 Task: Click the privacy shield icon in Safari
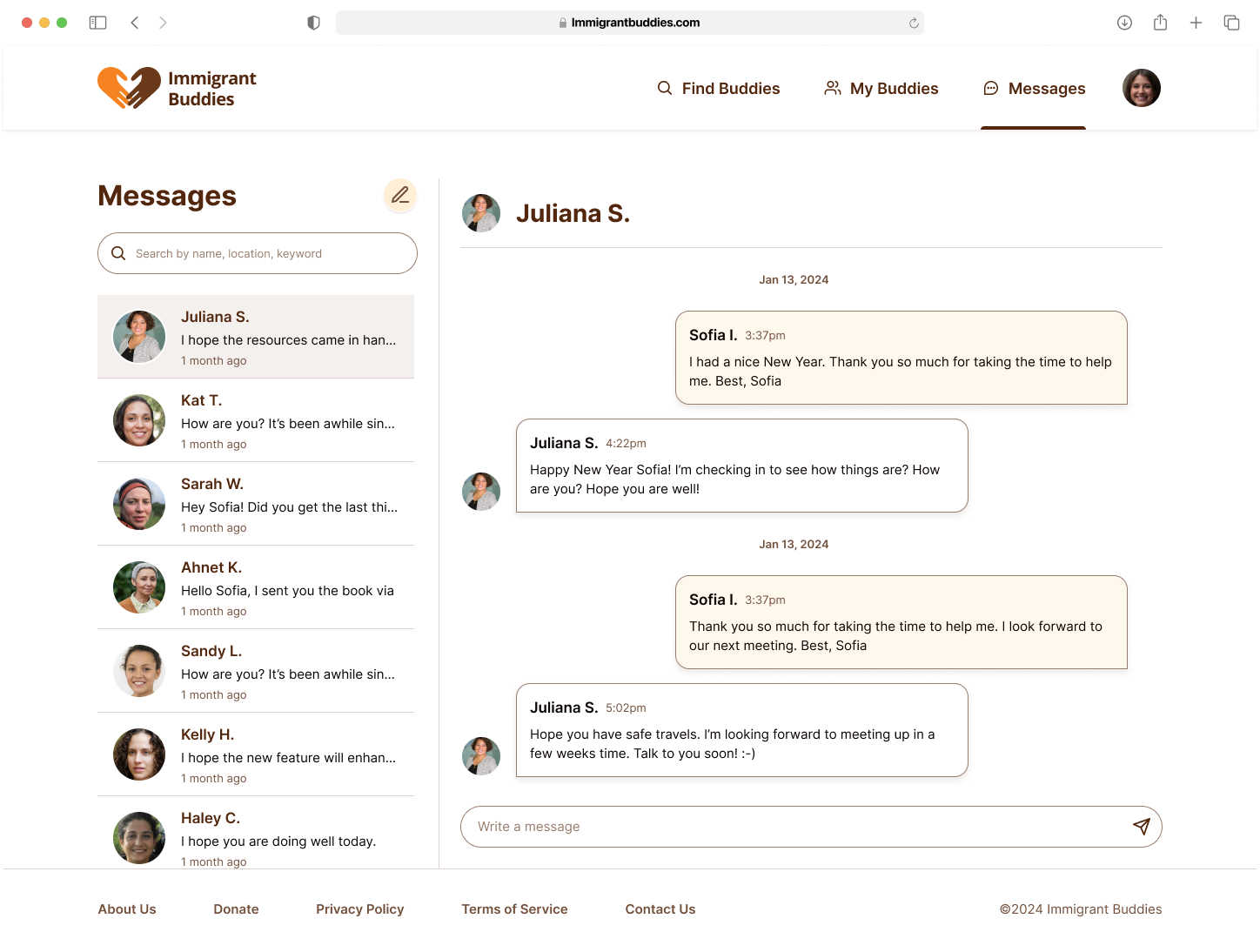314,23
